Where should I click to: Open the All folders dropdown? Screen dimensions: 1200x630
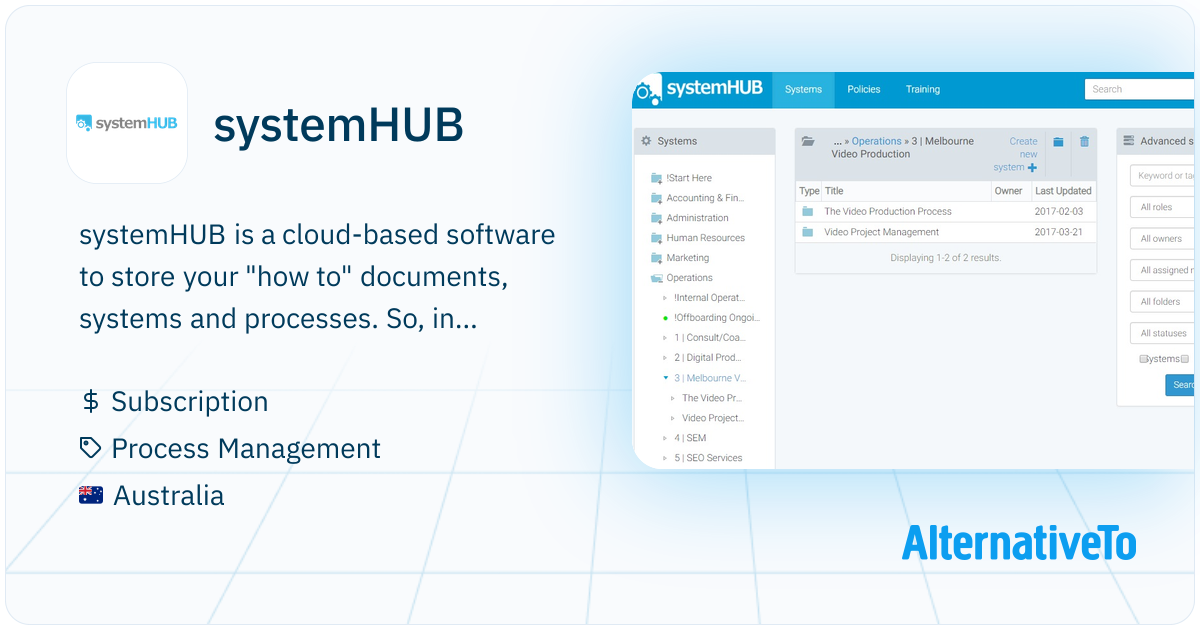(1162, 302)
